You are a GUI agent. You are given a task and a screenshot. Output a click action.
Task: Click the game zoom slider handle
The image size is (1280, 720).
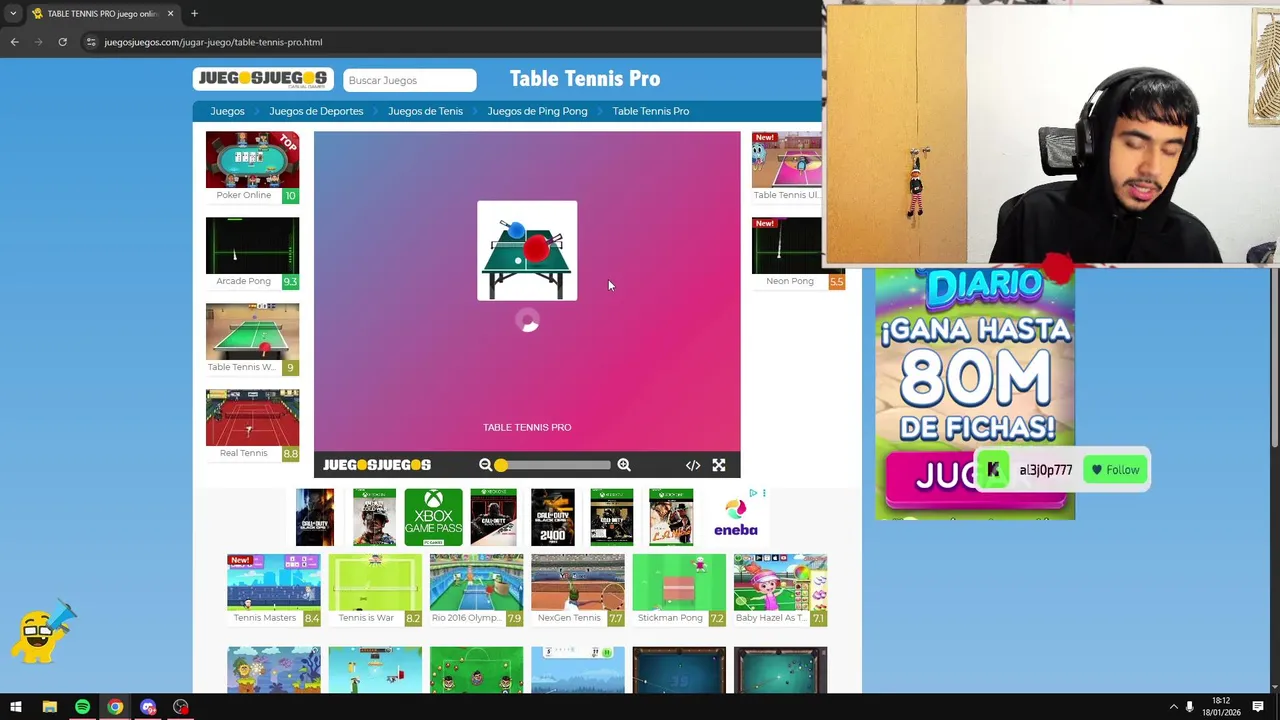tap(501, 465)
